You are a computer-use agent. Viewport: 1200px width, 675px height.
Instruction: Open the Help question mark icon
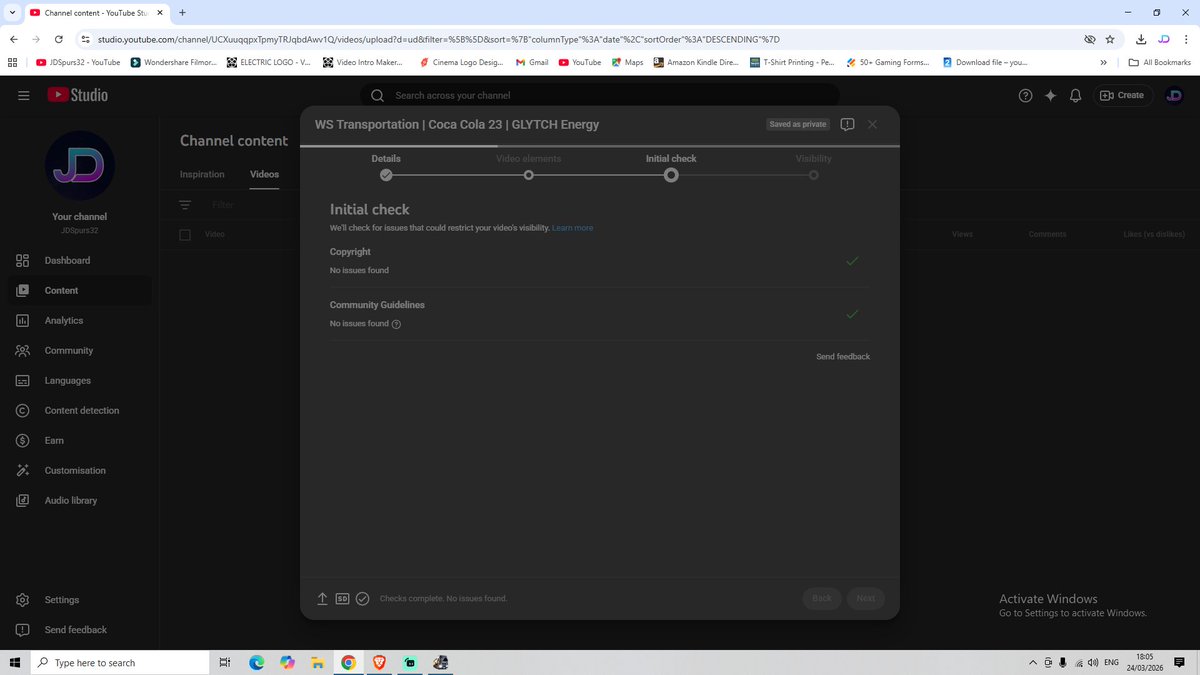(x=1025, y=95)
